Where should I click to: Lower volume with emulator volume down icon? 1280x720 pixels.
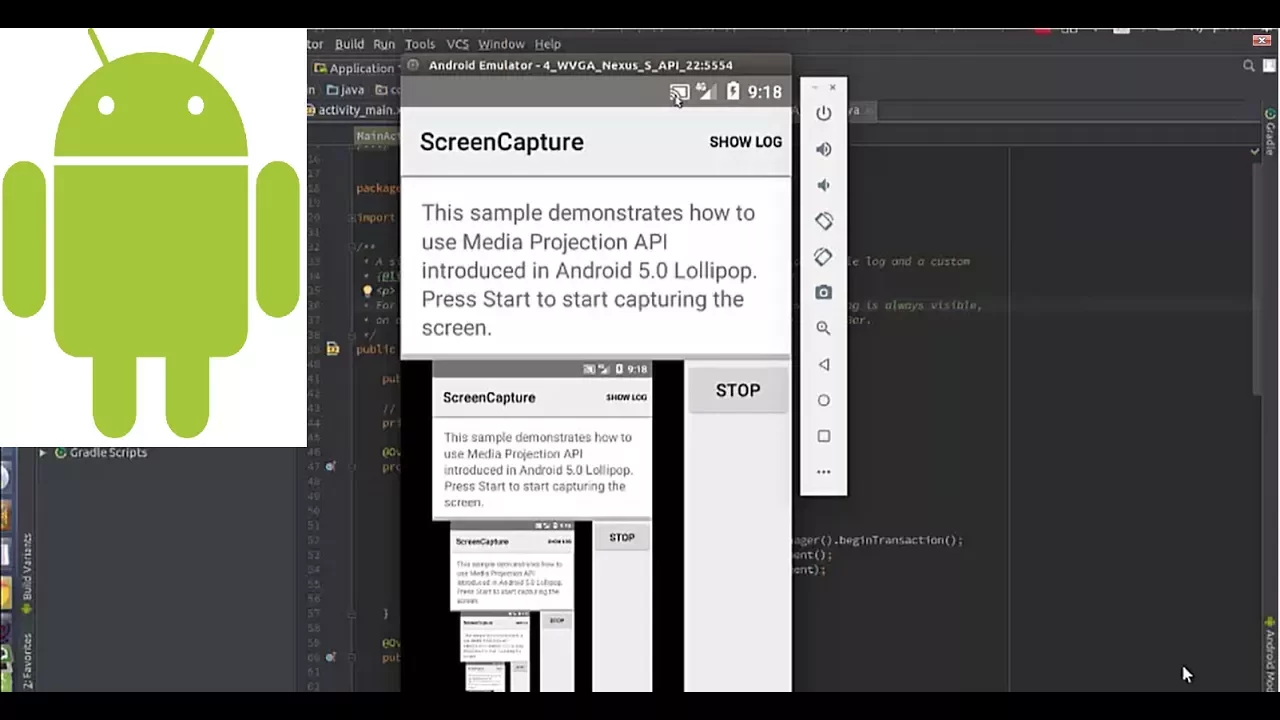[823, 185]
